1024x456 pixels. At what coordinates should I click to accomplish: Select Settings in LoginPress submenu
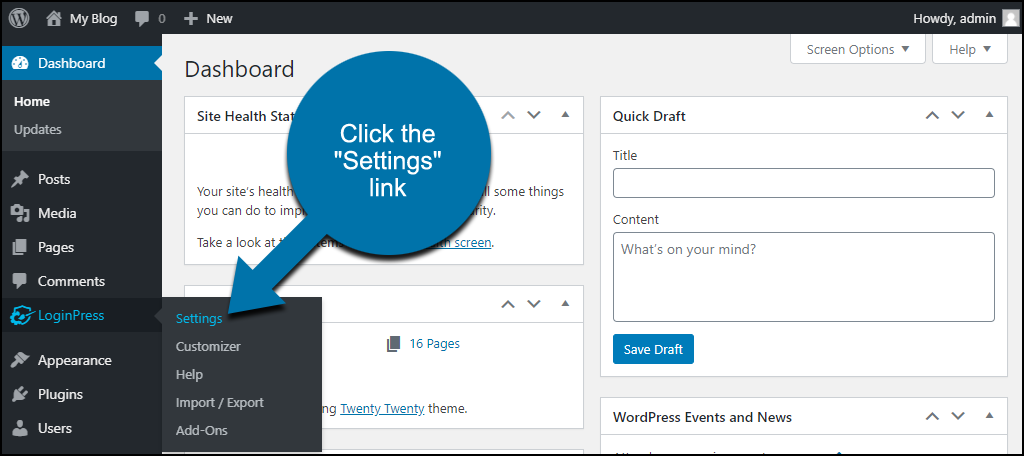(199, 318)
